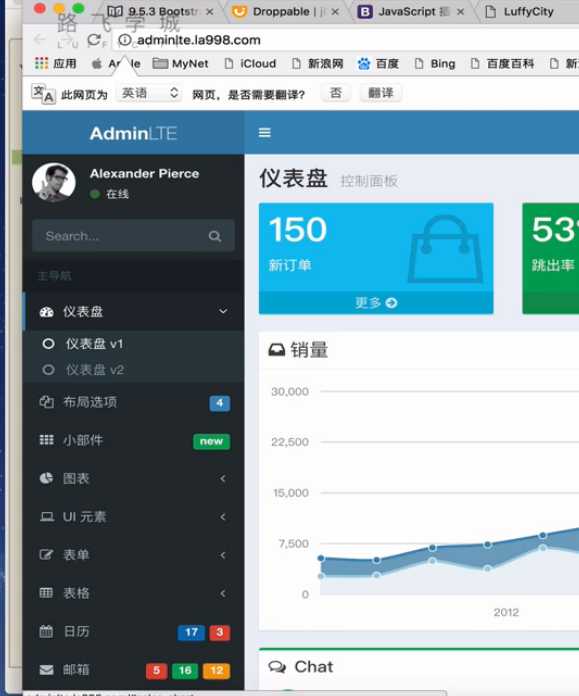Close the Droppable browser tab
The image size is (579, 696).
335,12
